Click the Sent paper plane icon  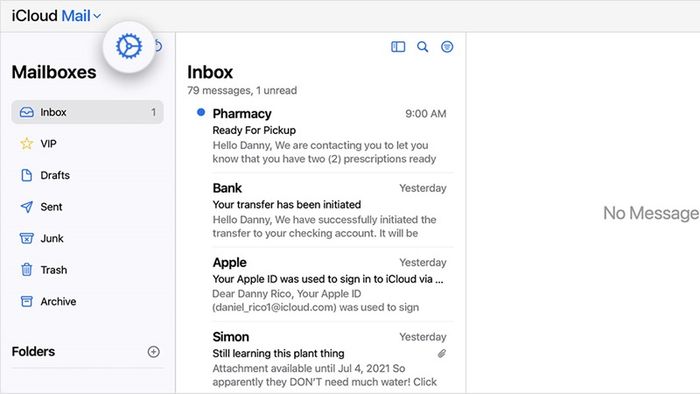coord(27,207)
